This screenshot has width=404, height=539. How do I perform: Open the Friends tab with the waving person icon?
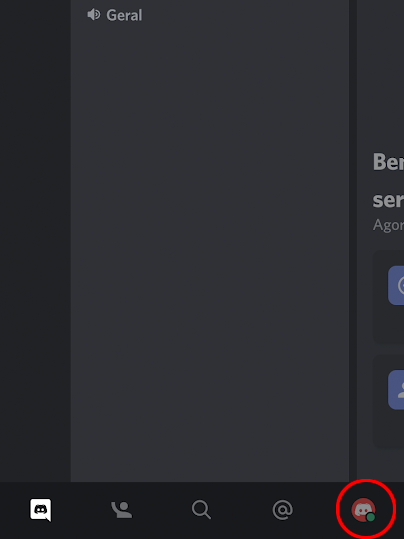tap(121, 510)
